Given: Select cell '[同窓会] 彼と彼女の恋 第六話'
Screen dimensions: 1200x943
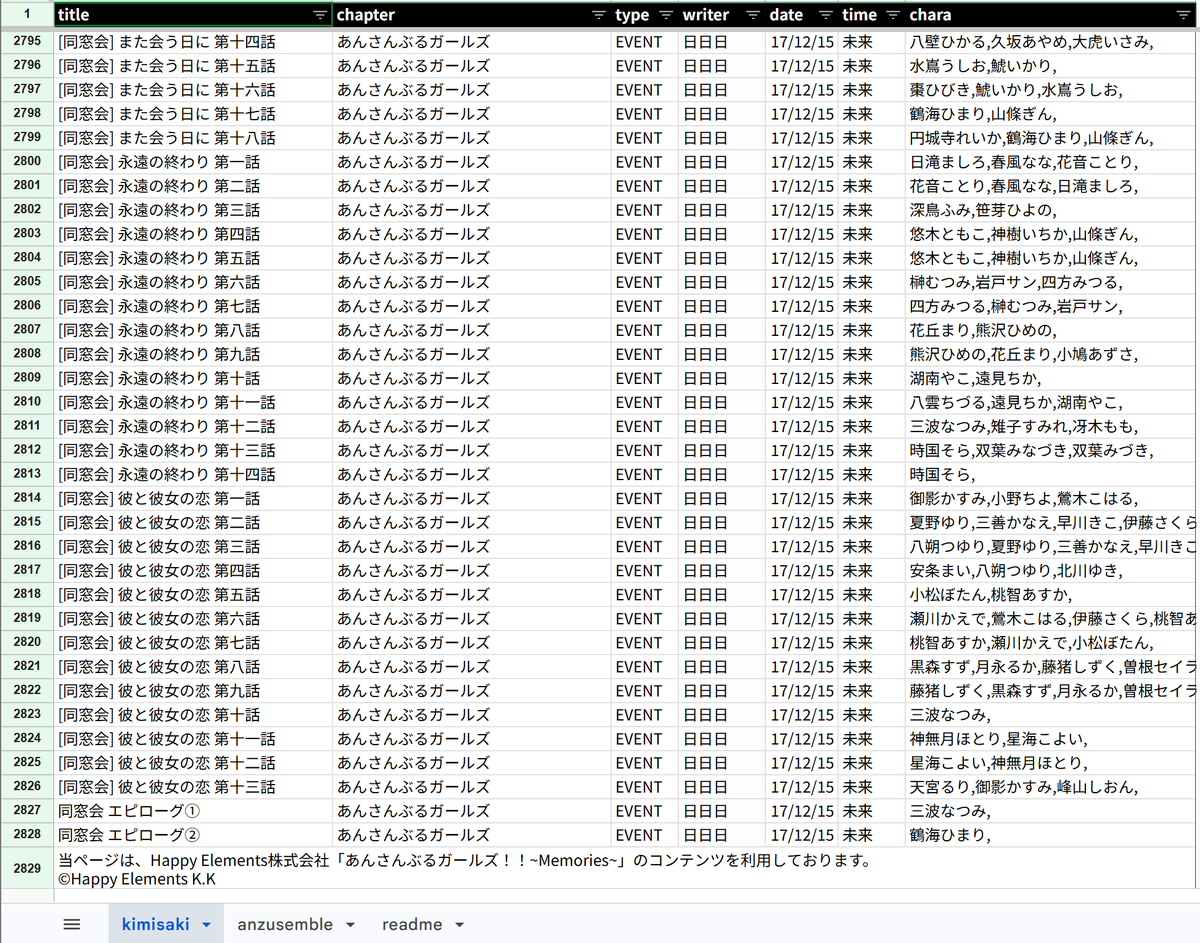Looking at the screenshot, I should pos(193,618).
